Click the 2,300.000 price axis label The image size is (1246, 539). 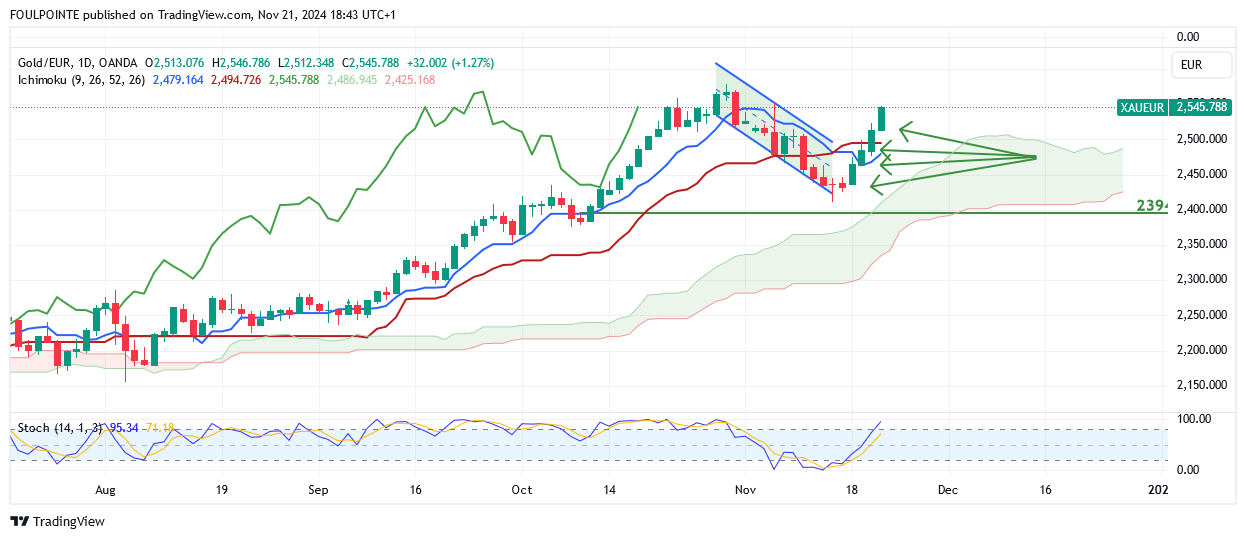[x=1203, y=279]
